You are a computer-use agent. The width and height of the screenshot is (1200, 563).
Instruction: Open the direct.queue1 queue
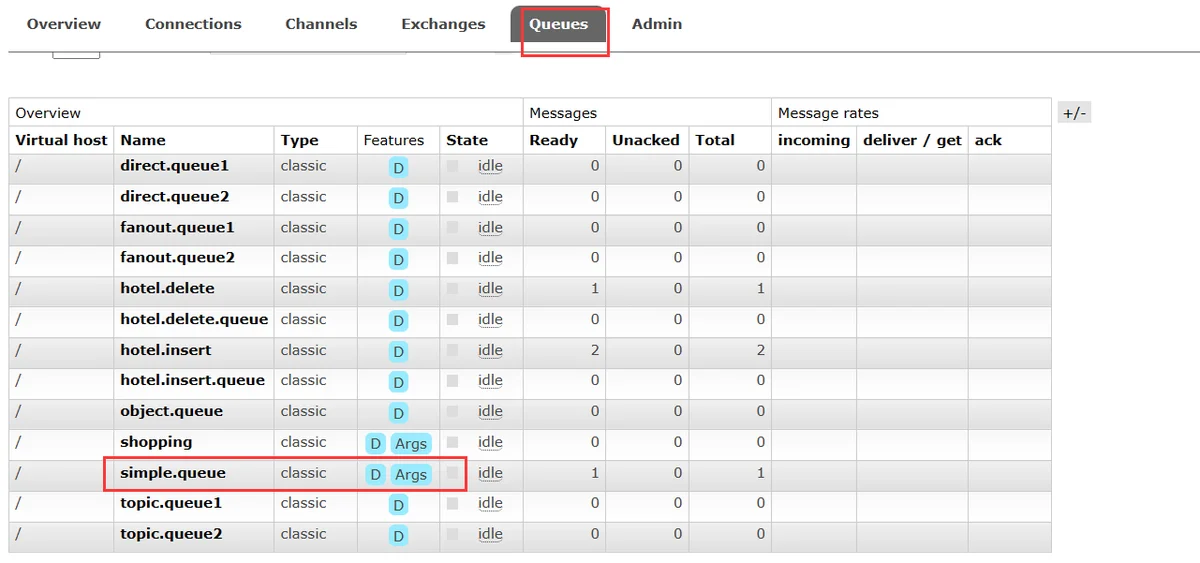click(174, 166)
